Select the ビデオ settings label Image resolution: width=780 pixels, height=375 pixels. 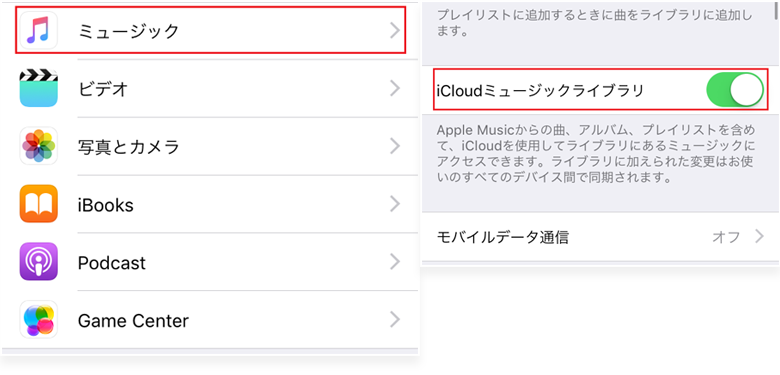103,89
